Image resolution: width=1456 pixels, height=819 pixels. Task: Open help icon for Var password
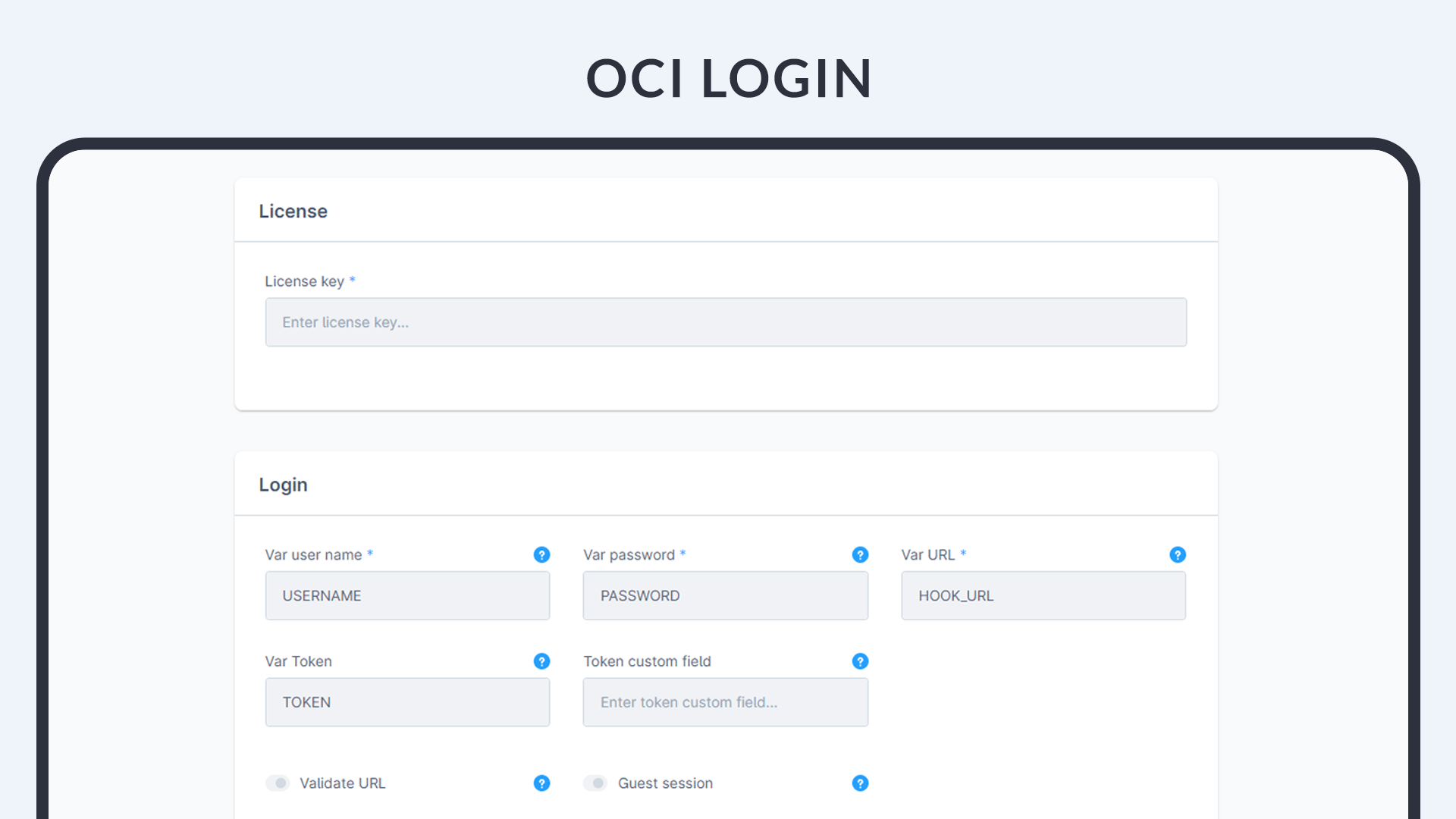click(860, 554)
